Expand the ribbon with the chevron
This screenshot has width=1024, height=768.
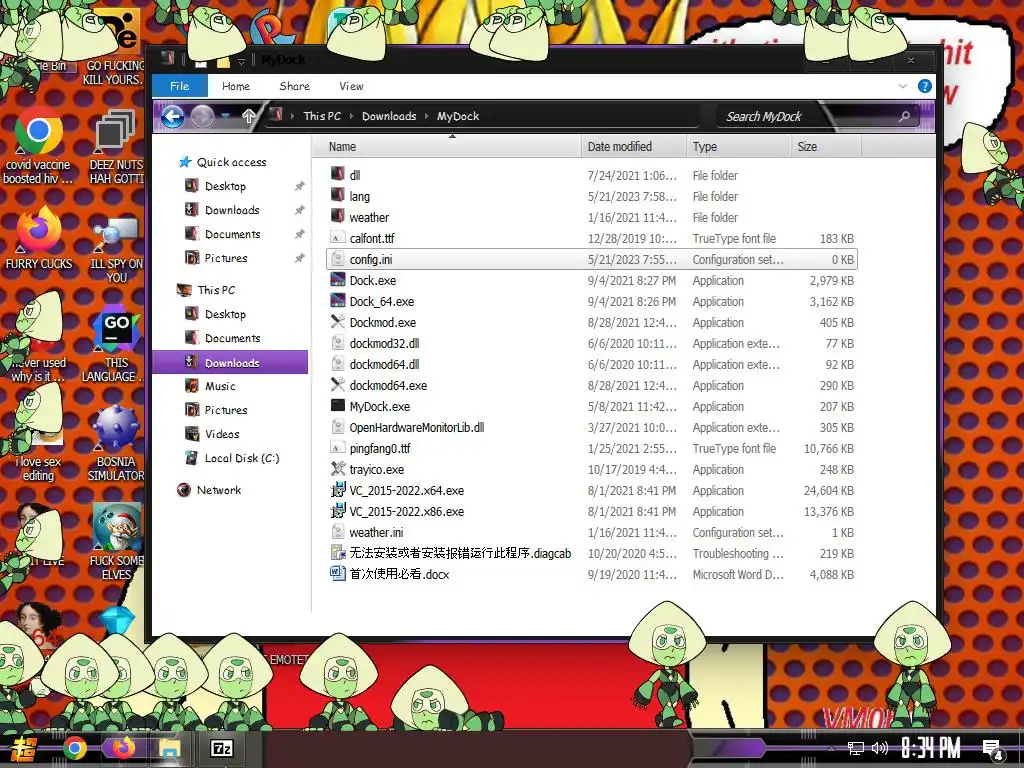(903, 86)
